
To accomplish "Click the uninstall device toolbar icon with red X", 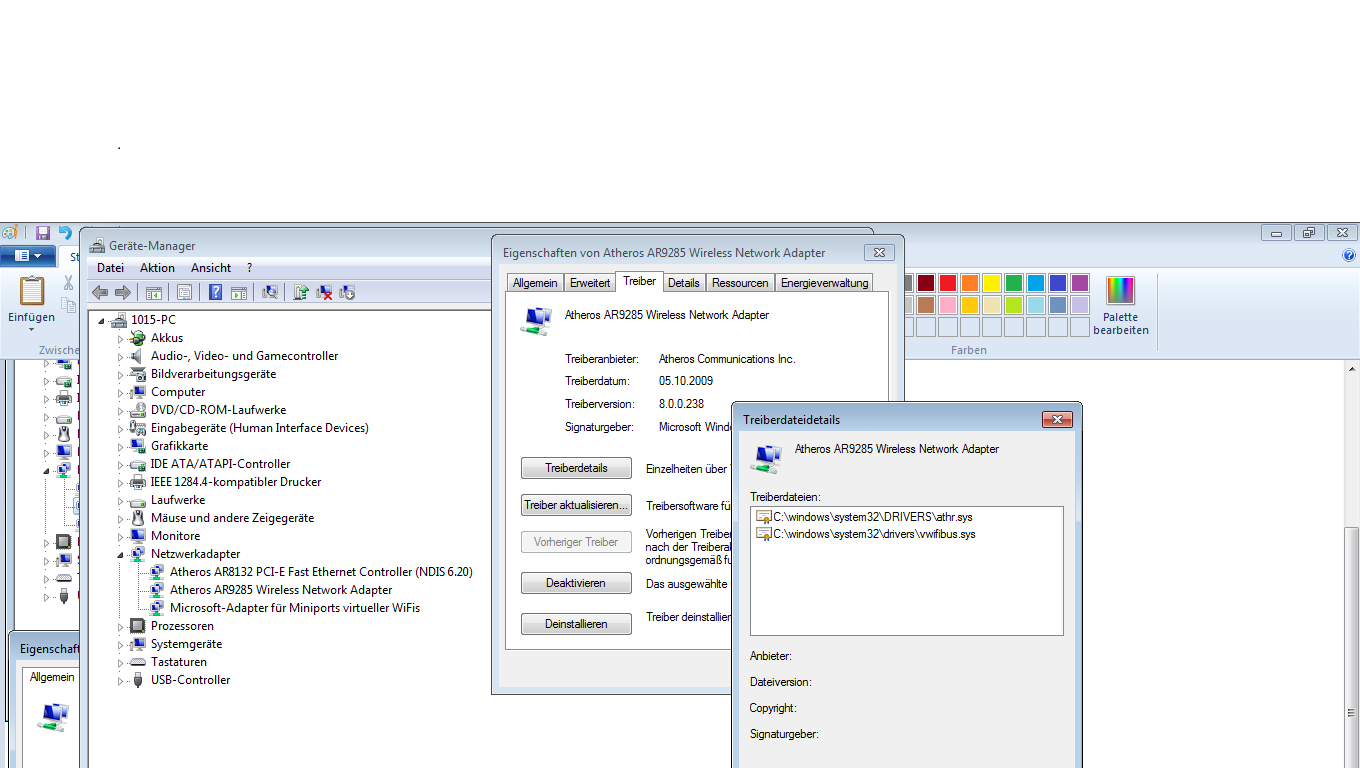I will coord(324,292).
